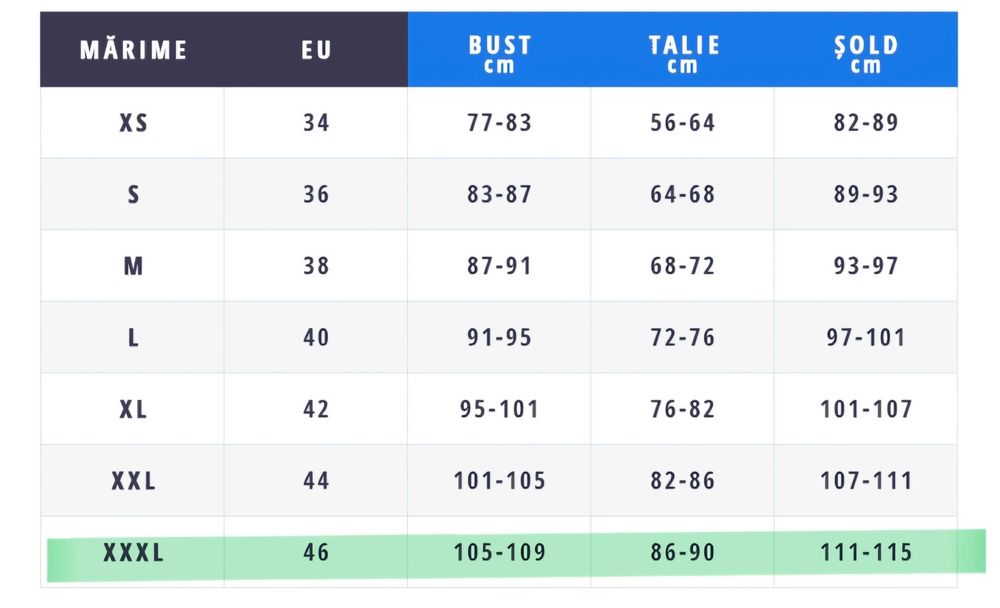The image size is (1000, 608).
Task: Click EU size 34 cell
Action: (x=316, y=123)
